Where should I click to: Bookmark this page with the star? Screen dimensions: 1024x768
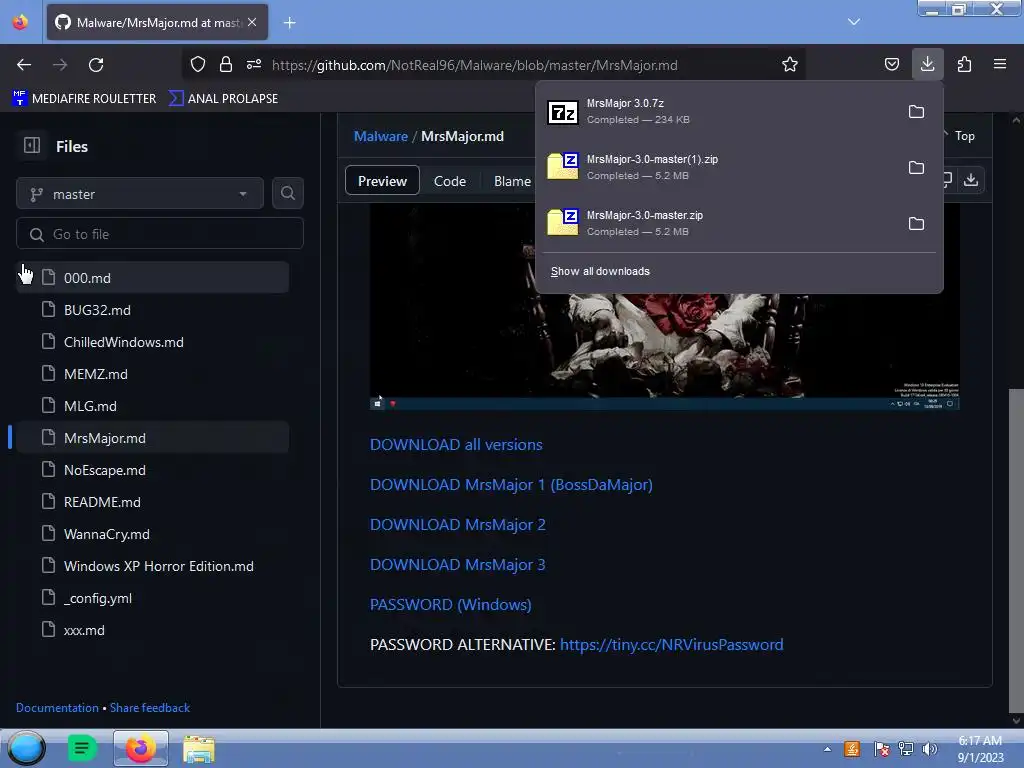[790, 64]
